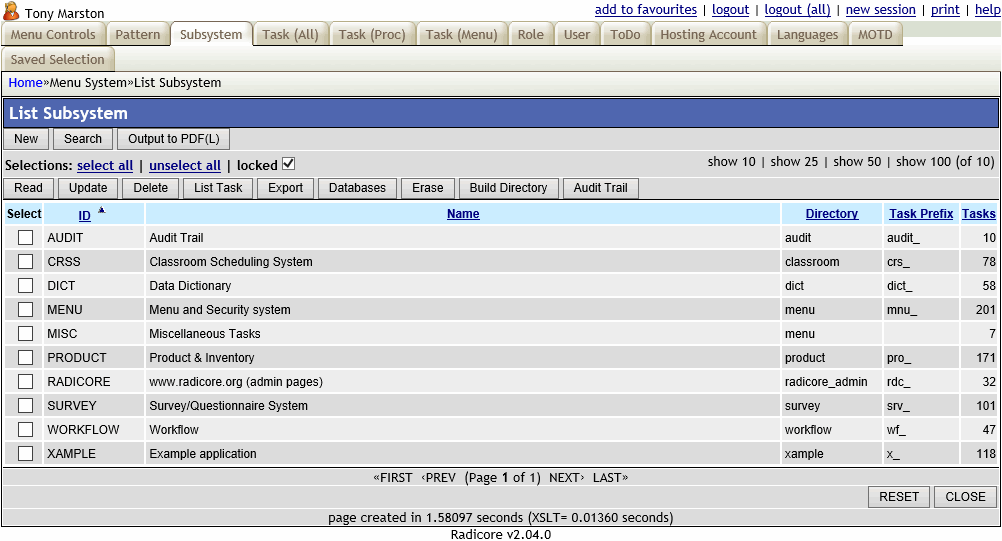Viewport: 1002px width, 541px height.
Task: Go to Home in the breadcrumb
Action: pos(25,83)
